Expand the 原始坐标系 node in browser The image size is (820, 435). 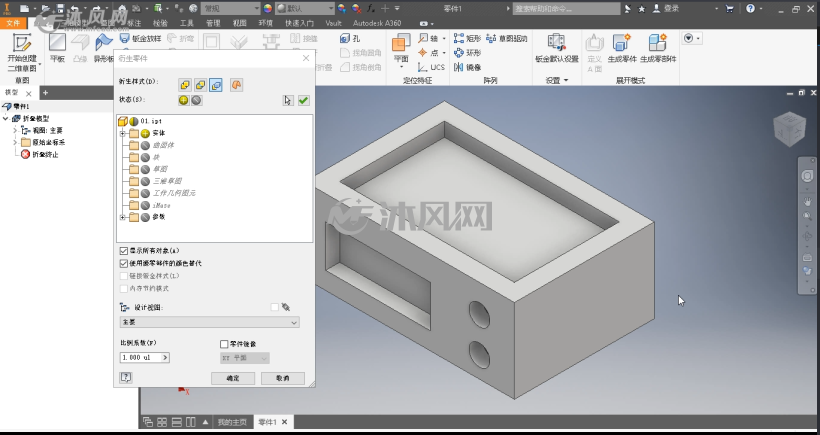(x=15, y=142)
